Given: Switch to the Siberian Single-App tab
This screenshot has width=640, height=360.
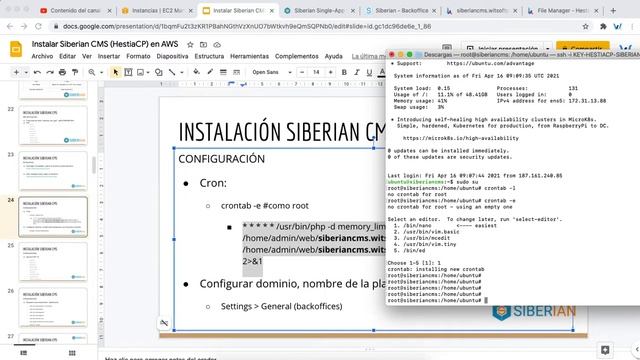Looking at the screenshot, I should pyautogui.click(x=320, y=11).
